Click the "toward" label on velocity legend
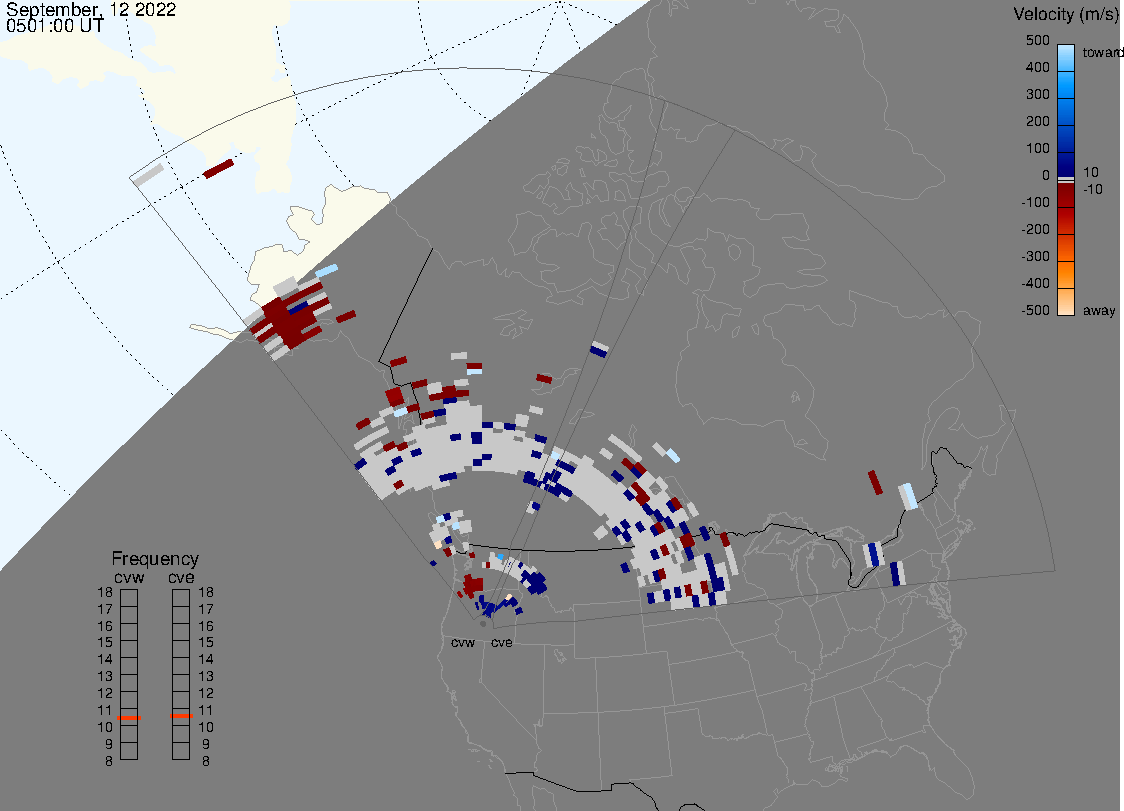Screen dimensions: 1124x811 pyautogui.click(x=1102, y=52)
